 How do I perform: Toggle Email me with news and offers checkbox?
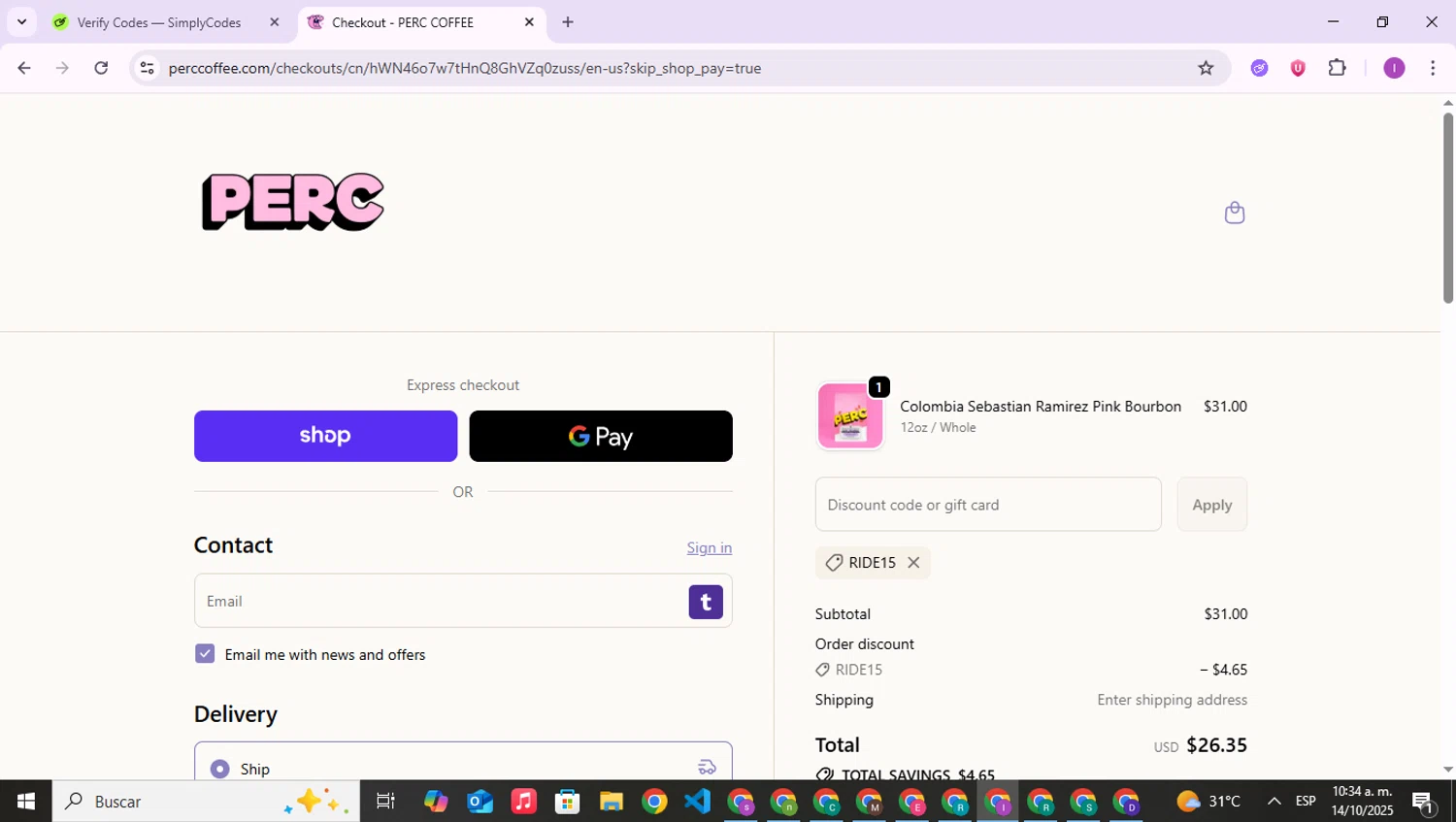click(x=205, y=653)
